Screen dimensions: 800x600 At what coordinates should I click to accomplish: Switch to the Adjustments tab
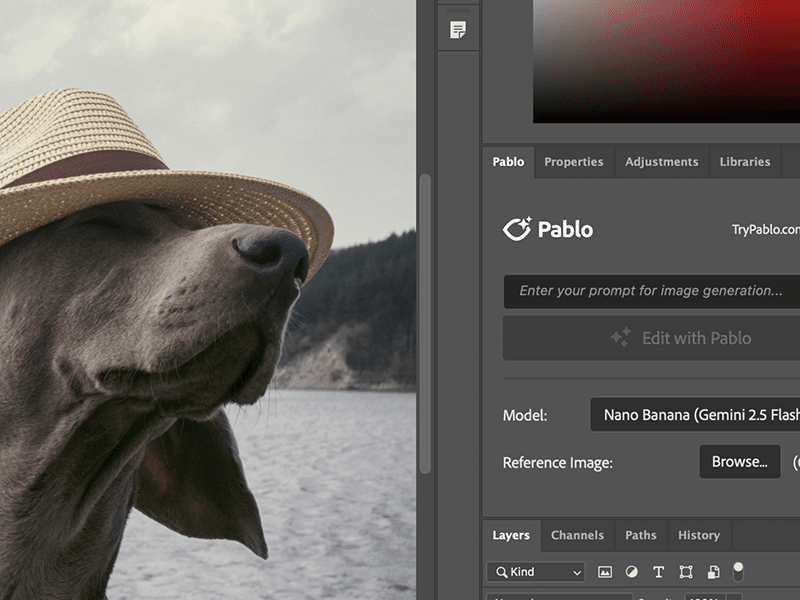pos(661,161)
